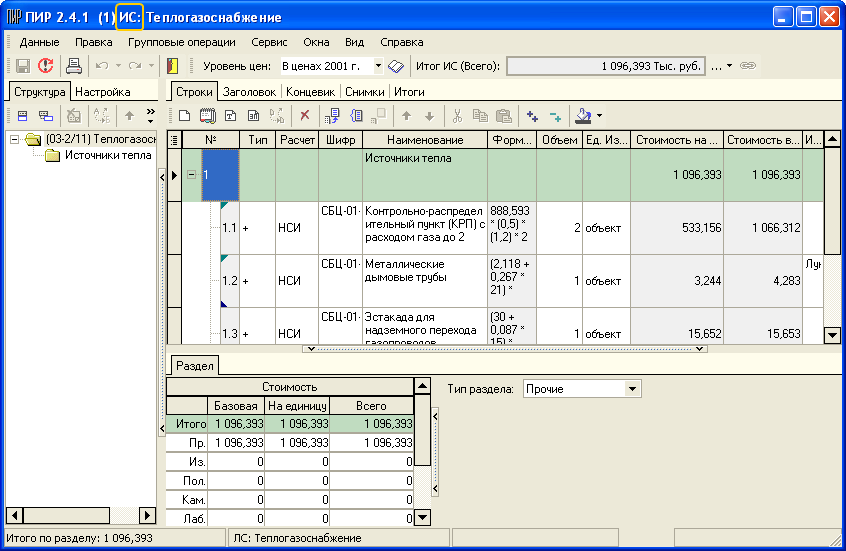Open the Групповые операции menu
The height and width of the screenshot is (551, 846).
click(x=181, y=42)
